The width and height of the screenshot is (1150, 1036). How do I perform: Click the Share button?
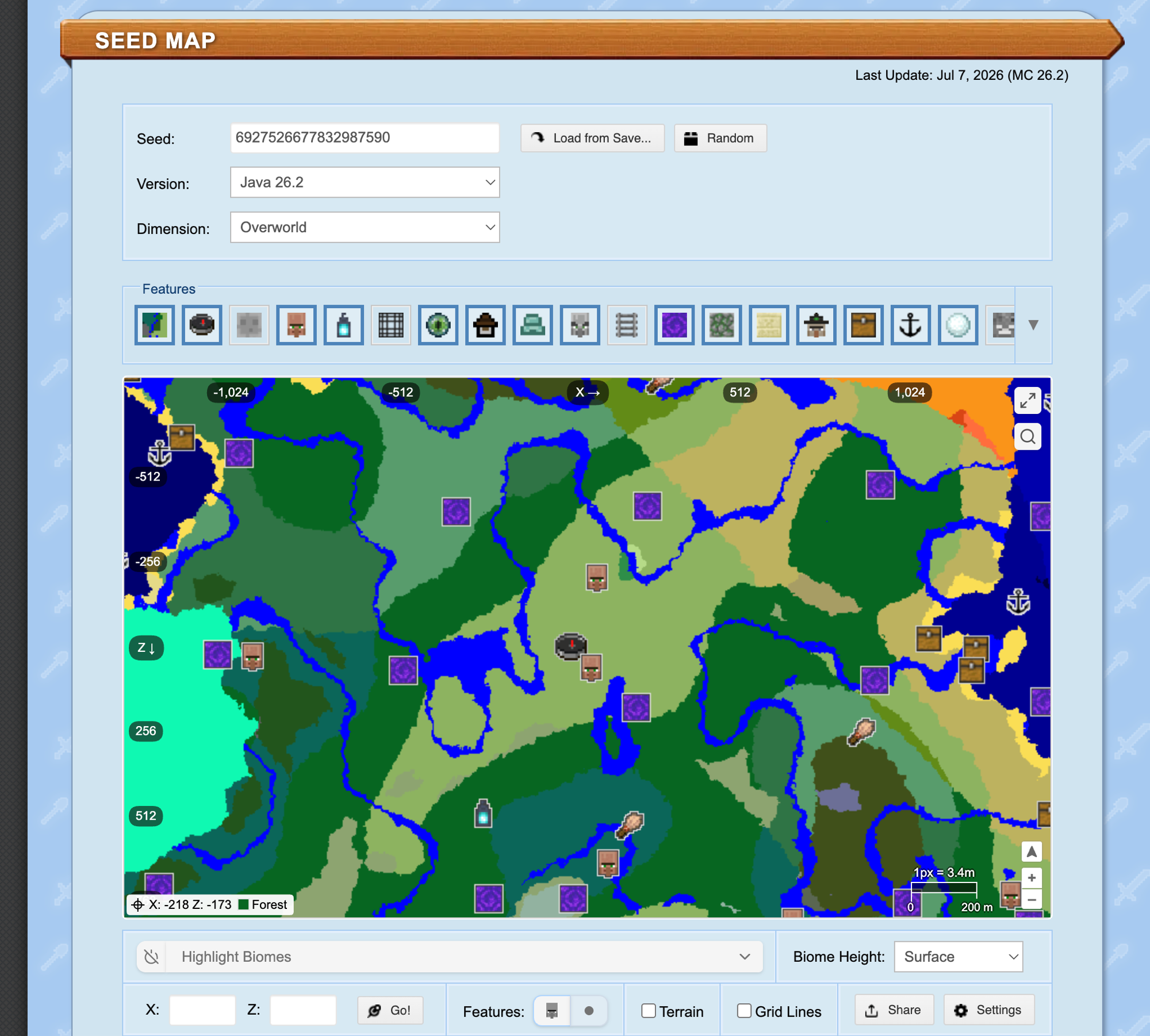[x=894, y=1010]
